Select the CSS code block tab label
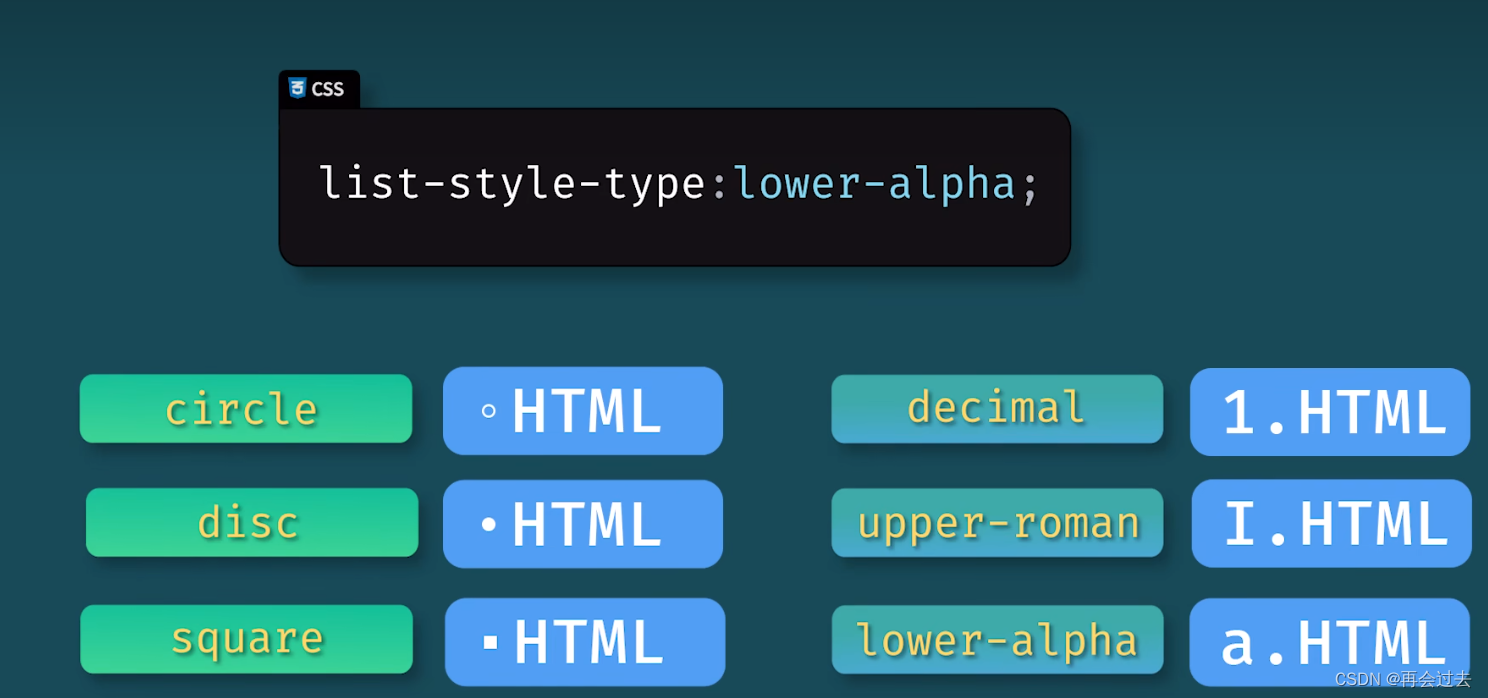This screenshot has height=698, width=1488. click(x=319, y=89)
